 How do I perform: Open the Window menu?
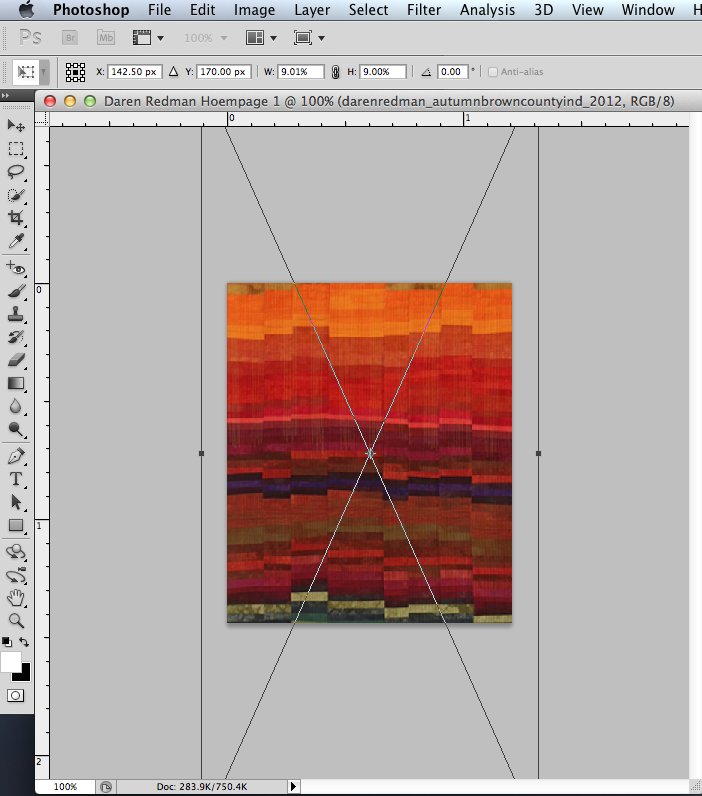tap(648, 10)
